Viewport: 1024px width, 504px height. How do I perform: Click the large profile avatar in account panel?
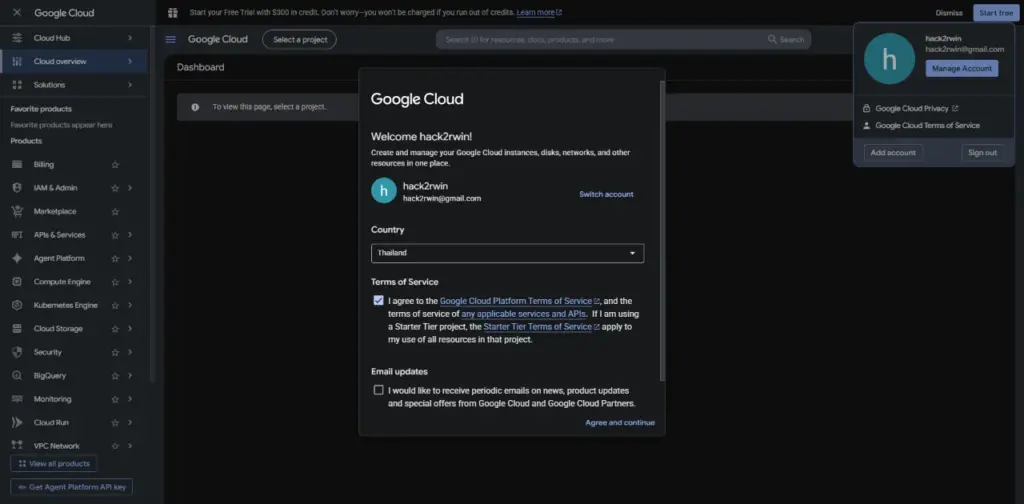(x=889, y=59)
